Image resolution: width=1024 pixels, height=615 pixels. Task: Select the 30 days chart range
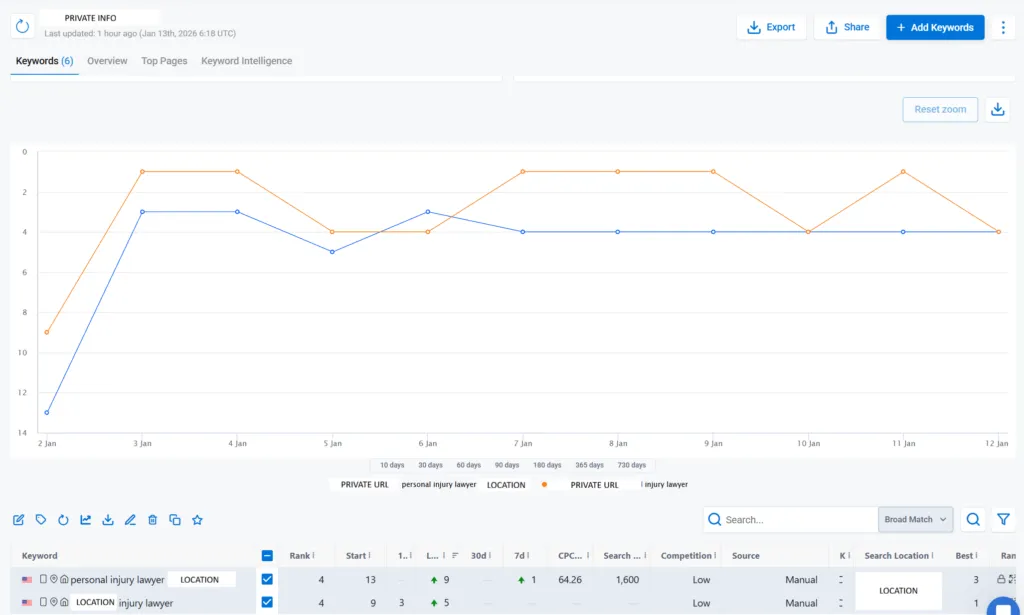430,465
